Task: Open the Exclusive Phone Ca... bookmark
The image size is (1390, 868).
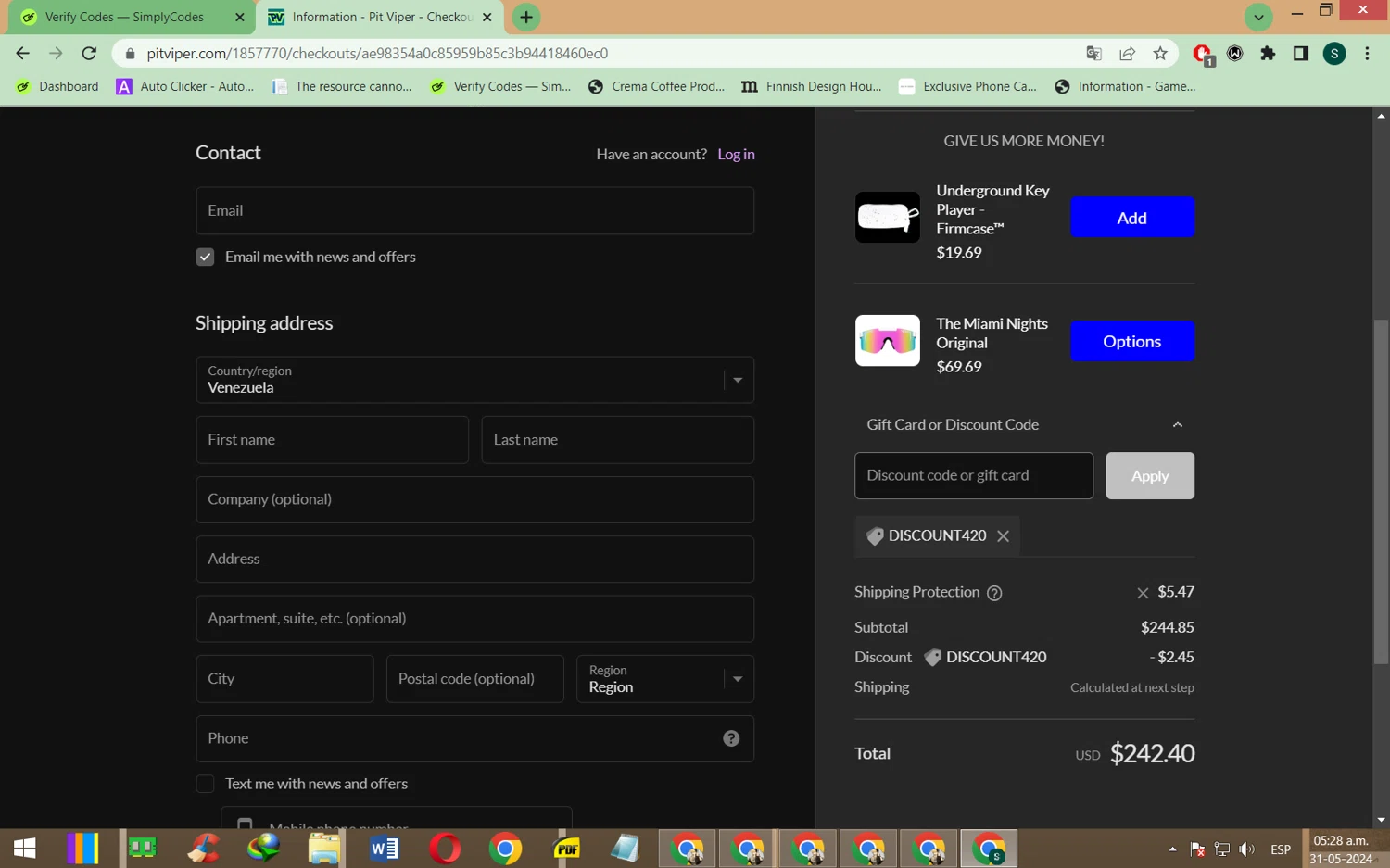Action: click(x=968, y=86)
